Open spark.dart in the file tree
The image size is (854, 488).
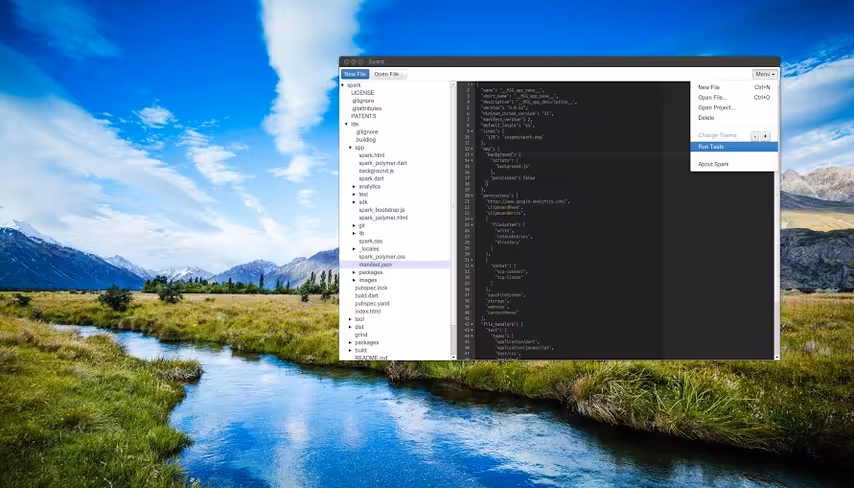click(x=371, y=179)
